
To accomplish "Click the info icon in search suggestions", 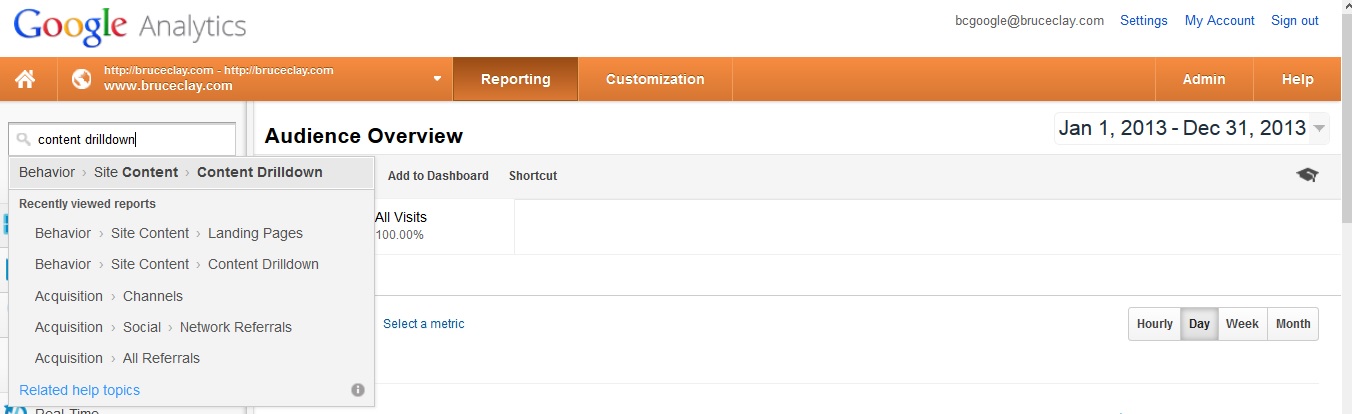I will 358,390.
